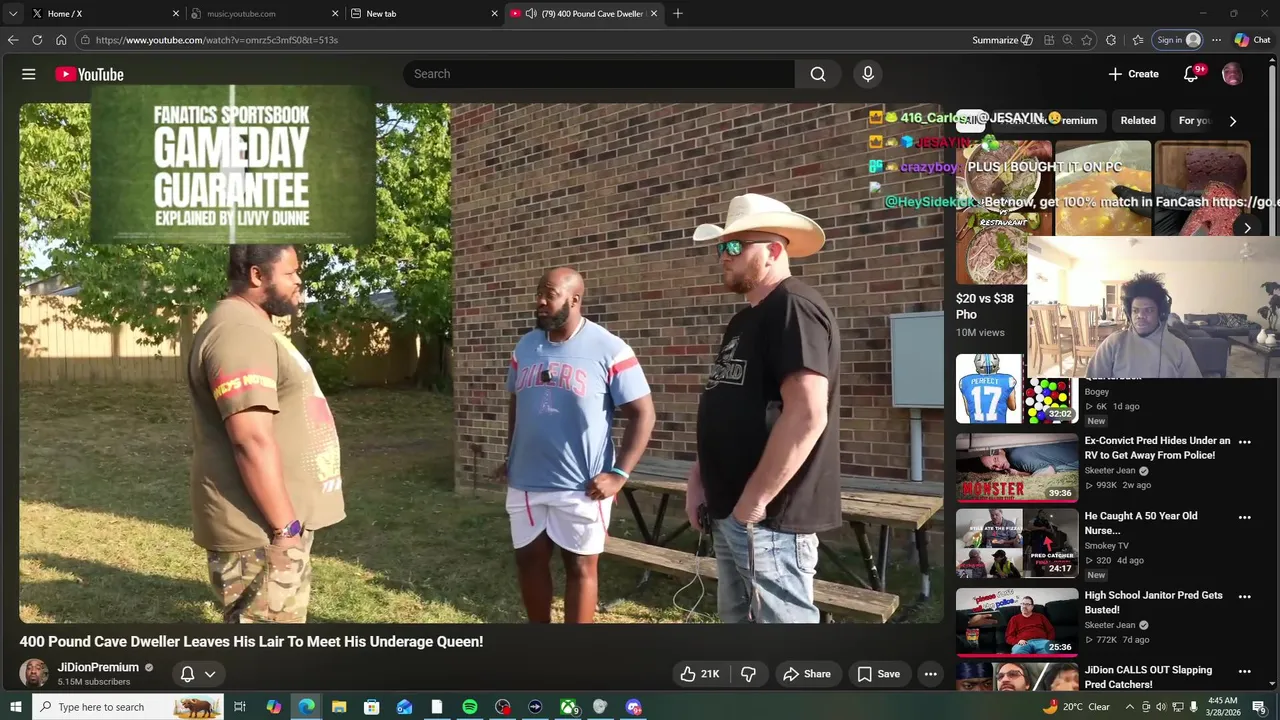Add page to favorites star
Image resolution: width=1280 pixels, height=720 pixels.
point(1087,40)
